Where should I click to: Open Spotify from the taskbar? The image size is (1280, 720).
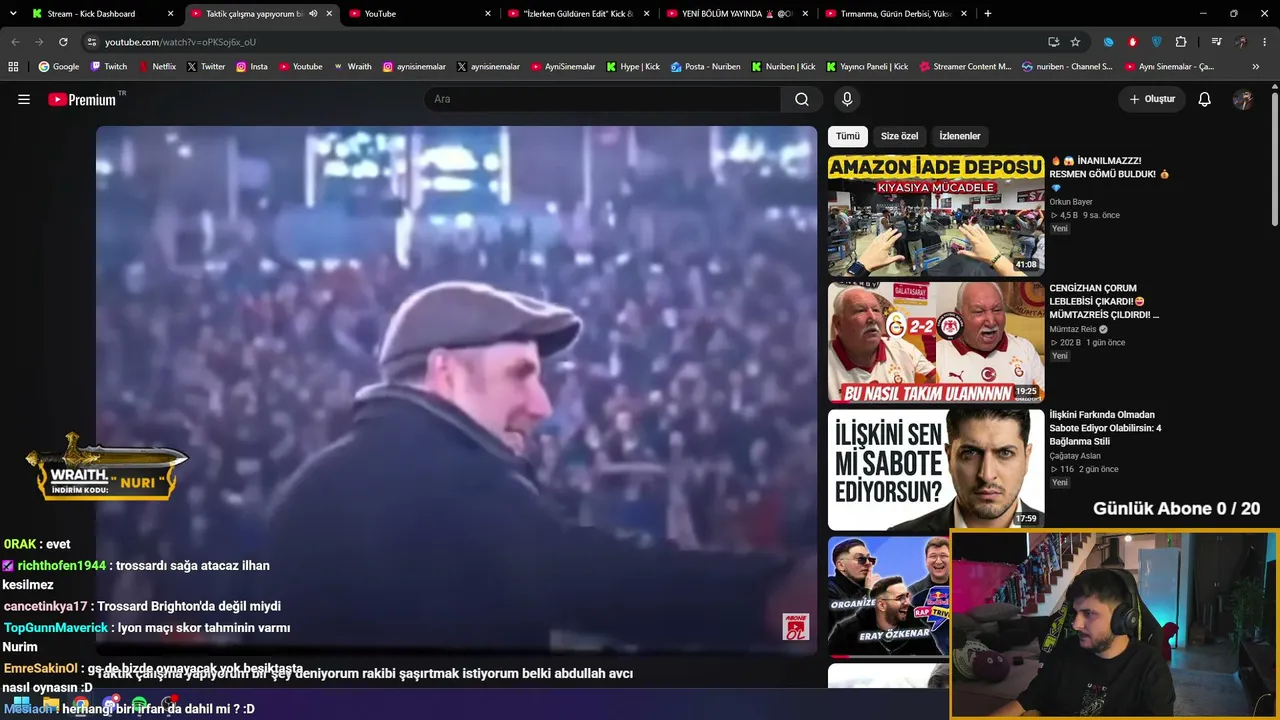pos(139,704)
